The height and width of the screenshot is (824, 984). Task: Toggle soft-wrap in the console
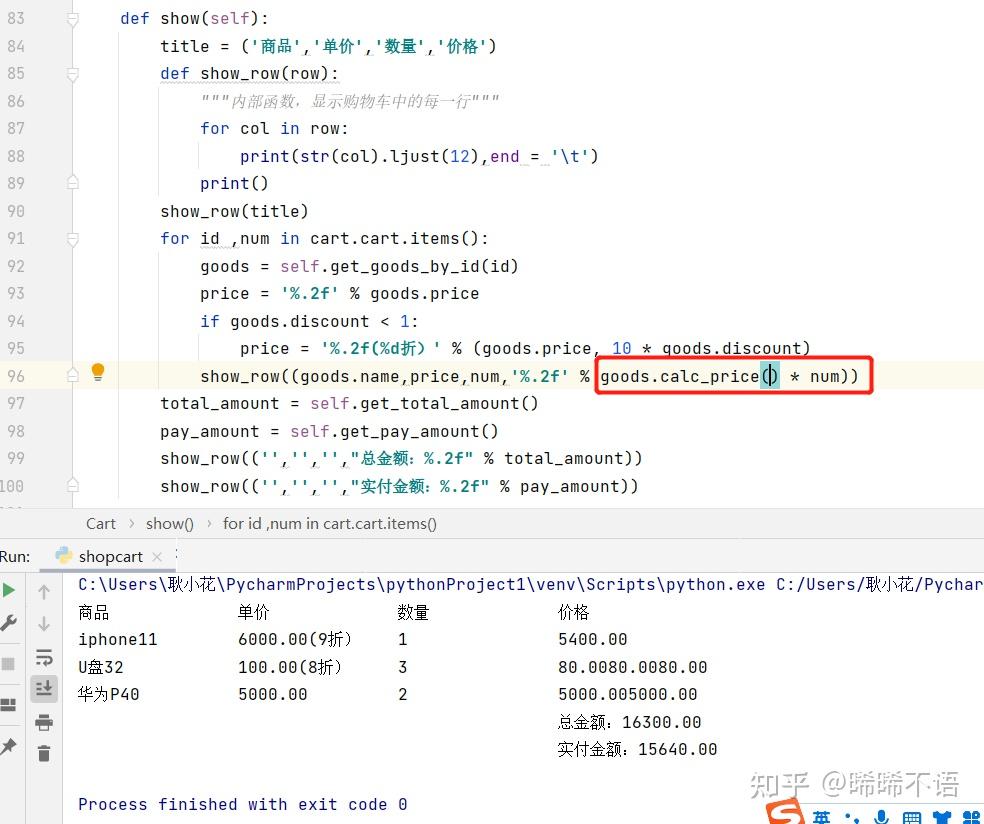click(x=42, y=657)
